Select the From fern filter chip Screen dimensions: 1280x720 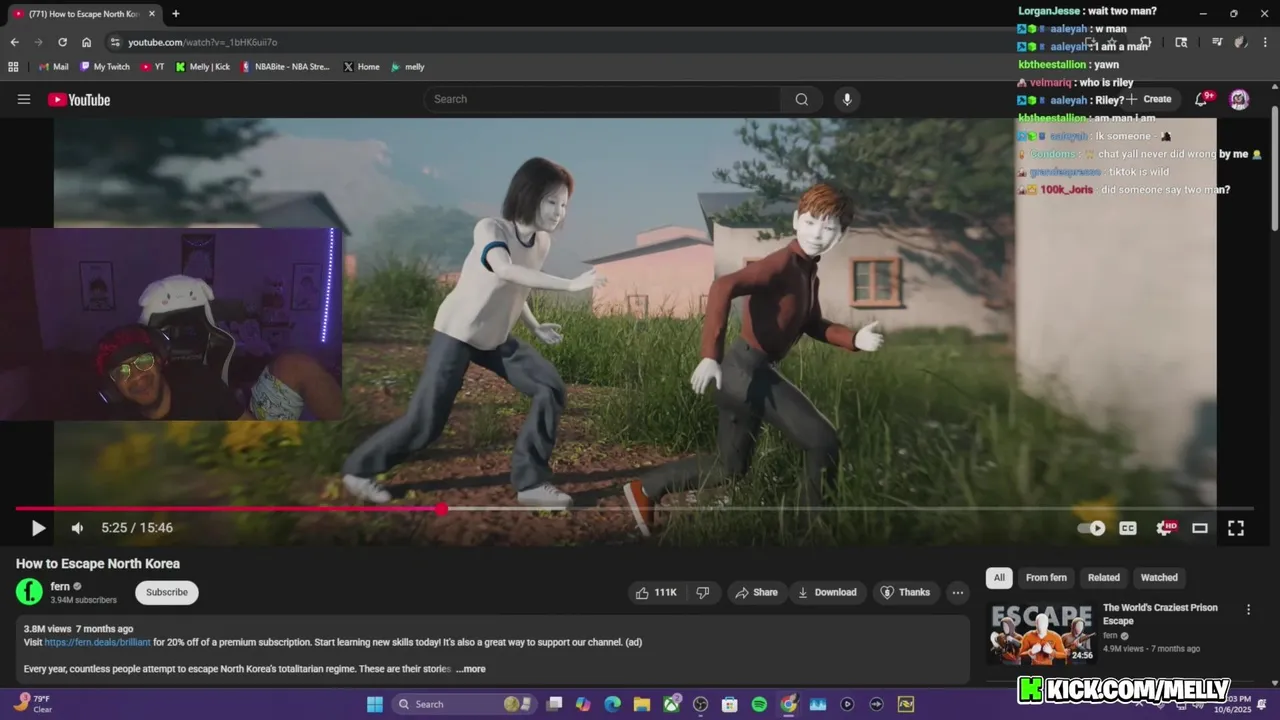pos(1046,577)
